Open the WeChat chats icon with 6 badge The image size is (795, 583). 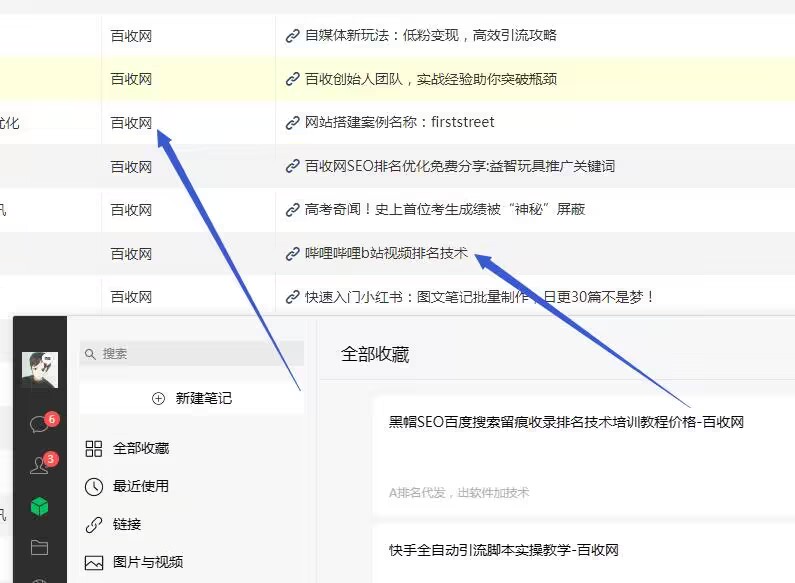point(41,423)
